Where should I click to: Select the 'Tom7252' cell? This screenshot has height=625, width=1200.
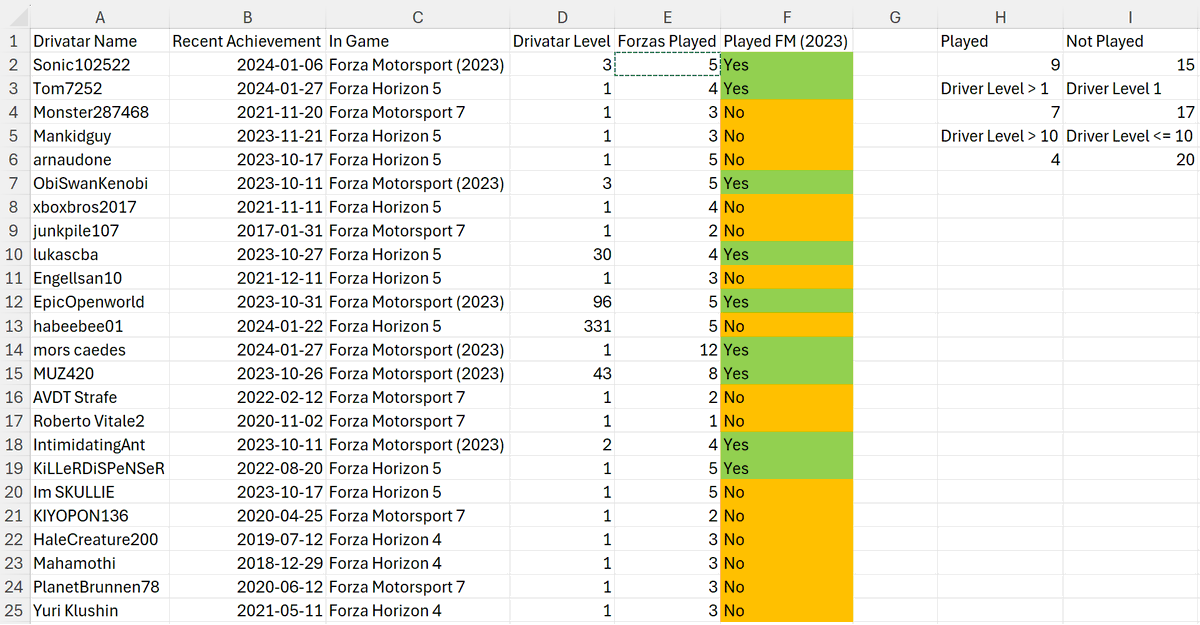click(x=100, y=88)
